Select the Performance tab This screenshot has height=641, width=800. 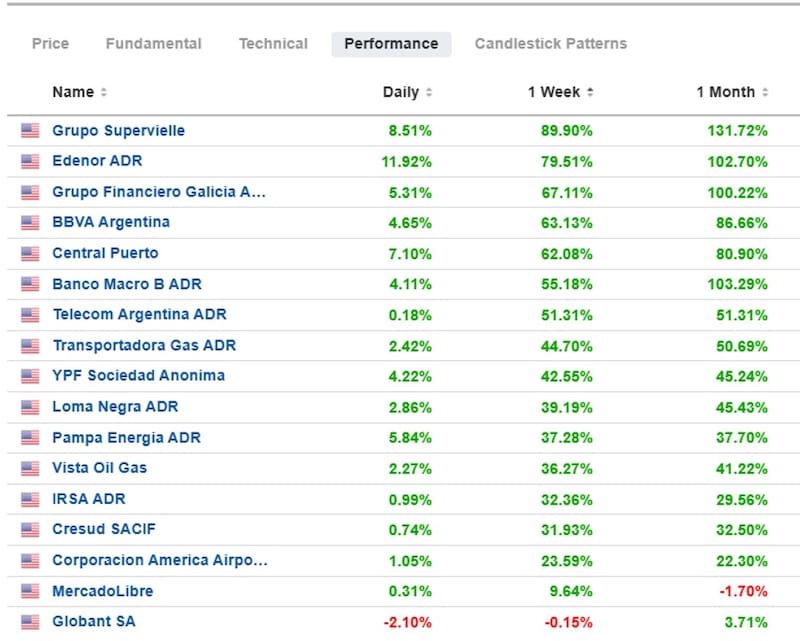(x=391, y=44)
